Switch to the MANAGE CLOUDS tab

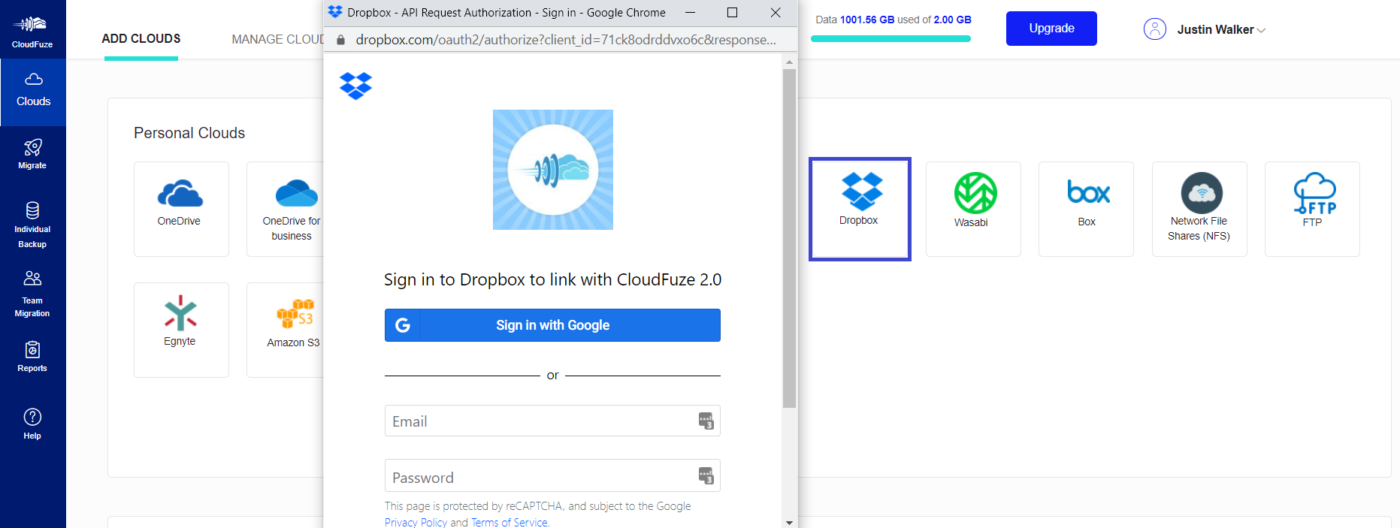pos(277,39)
